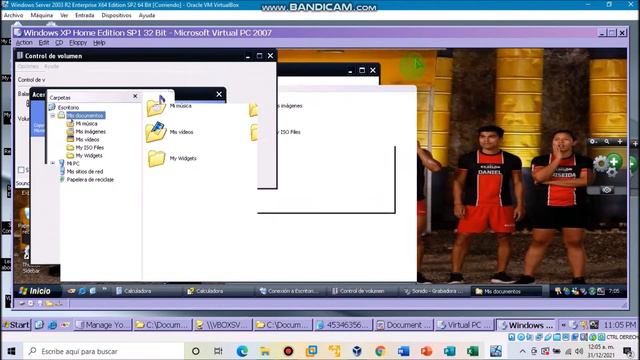Open Opciones menu in Control de volumen

pos(28,66)
